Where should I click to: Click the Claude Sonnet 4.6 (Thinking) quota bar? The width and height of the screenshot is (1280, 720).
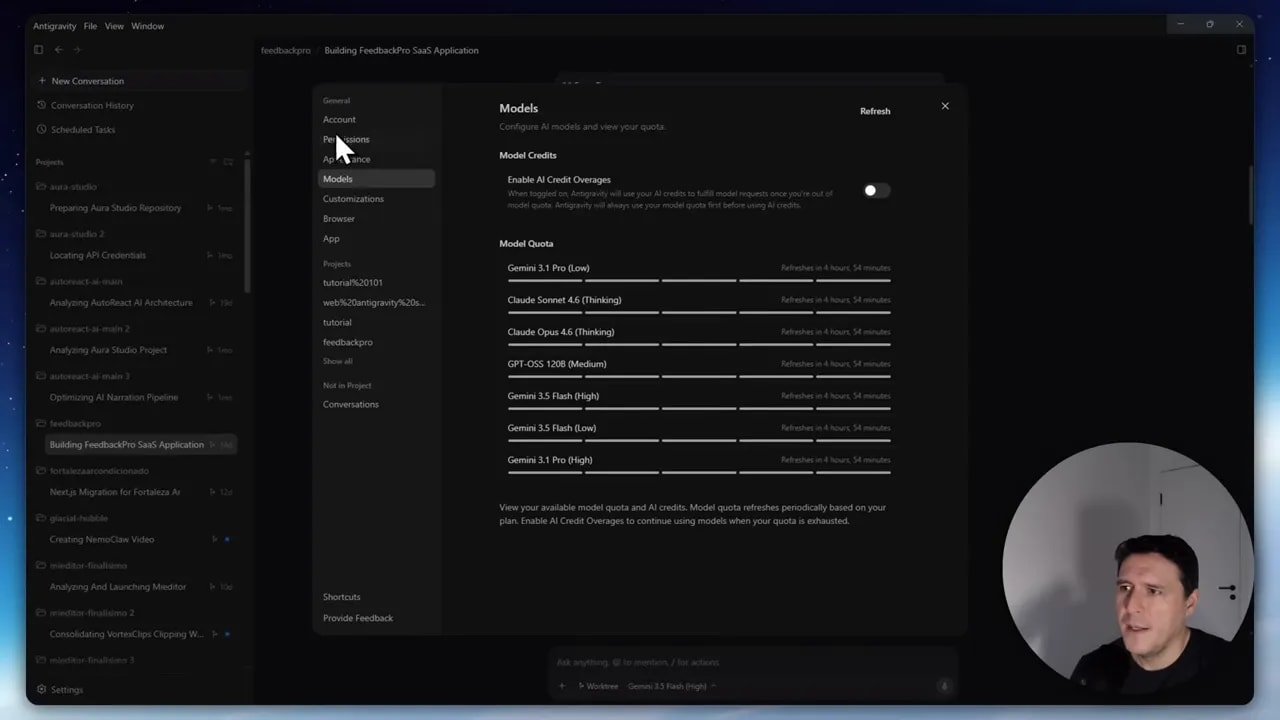click(x=698, y=313)
